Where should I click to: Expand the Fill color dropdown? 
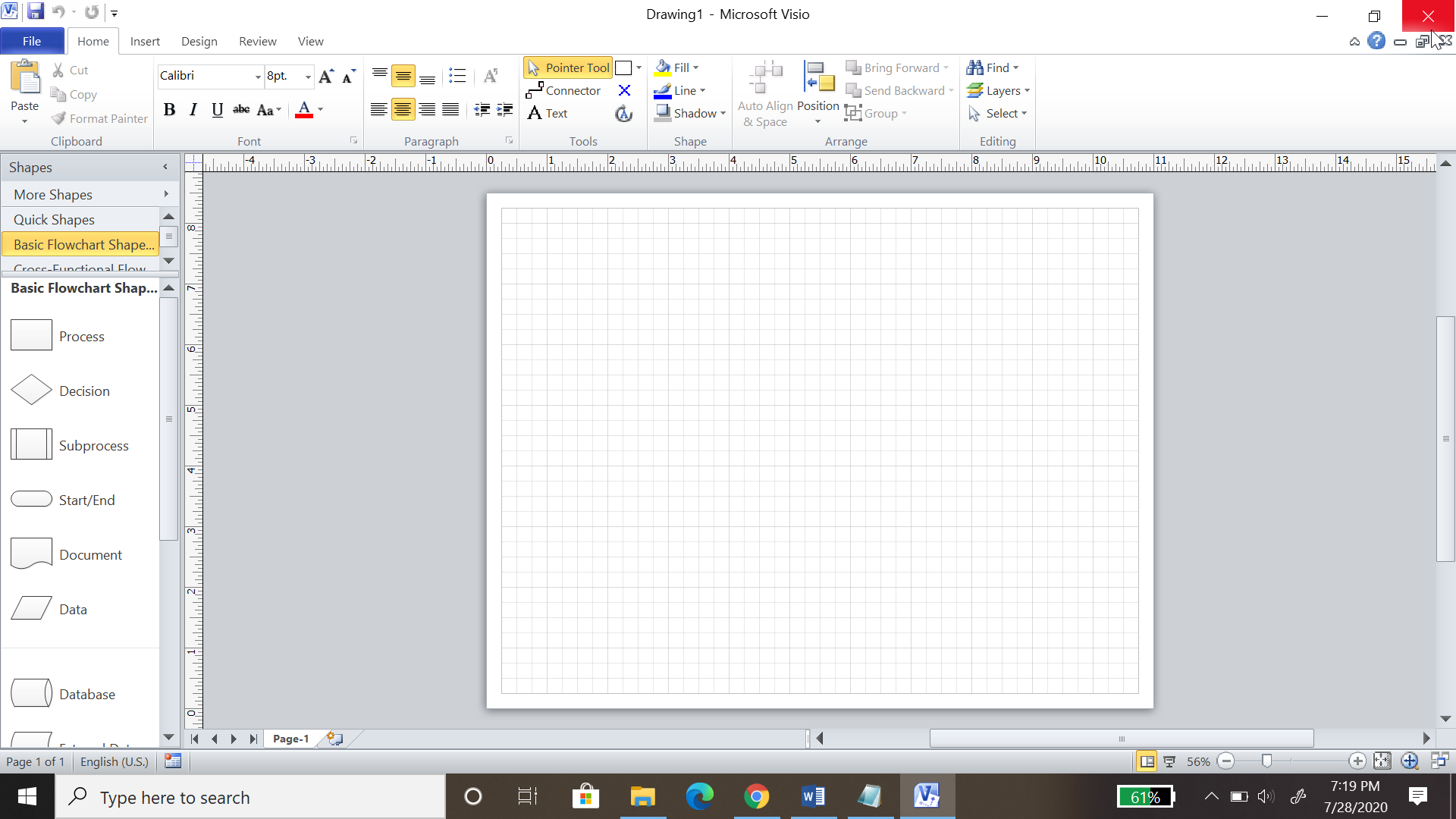click(696, 67)
